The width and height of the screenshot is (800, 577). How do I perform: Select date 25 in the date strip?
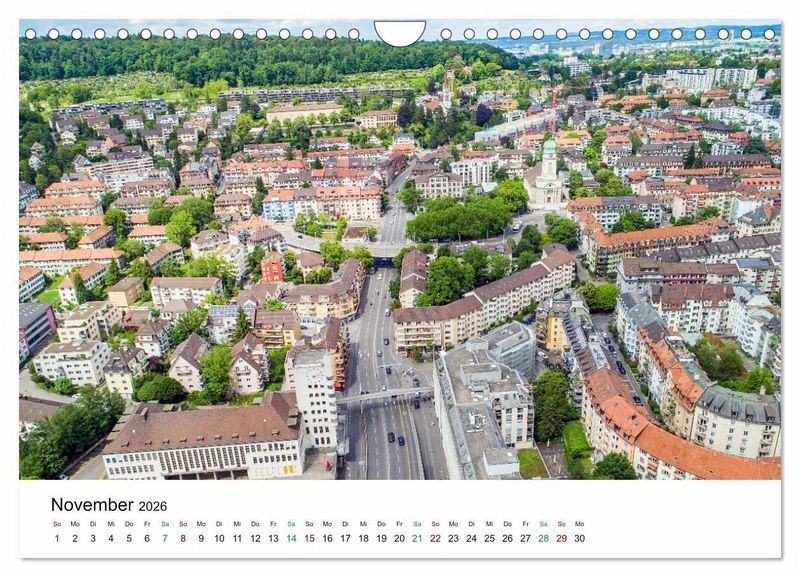pyautogui.click(x=489, y=538)
